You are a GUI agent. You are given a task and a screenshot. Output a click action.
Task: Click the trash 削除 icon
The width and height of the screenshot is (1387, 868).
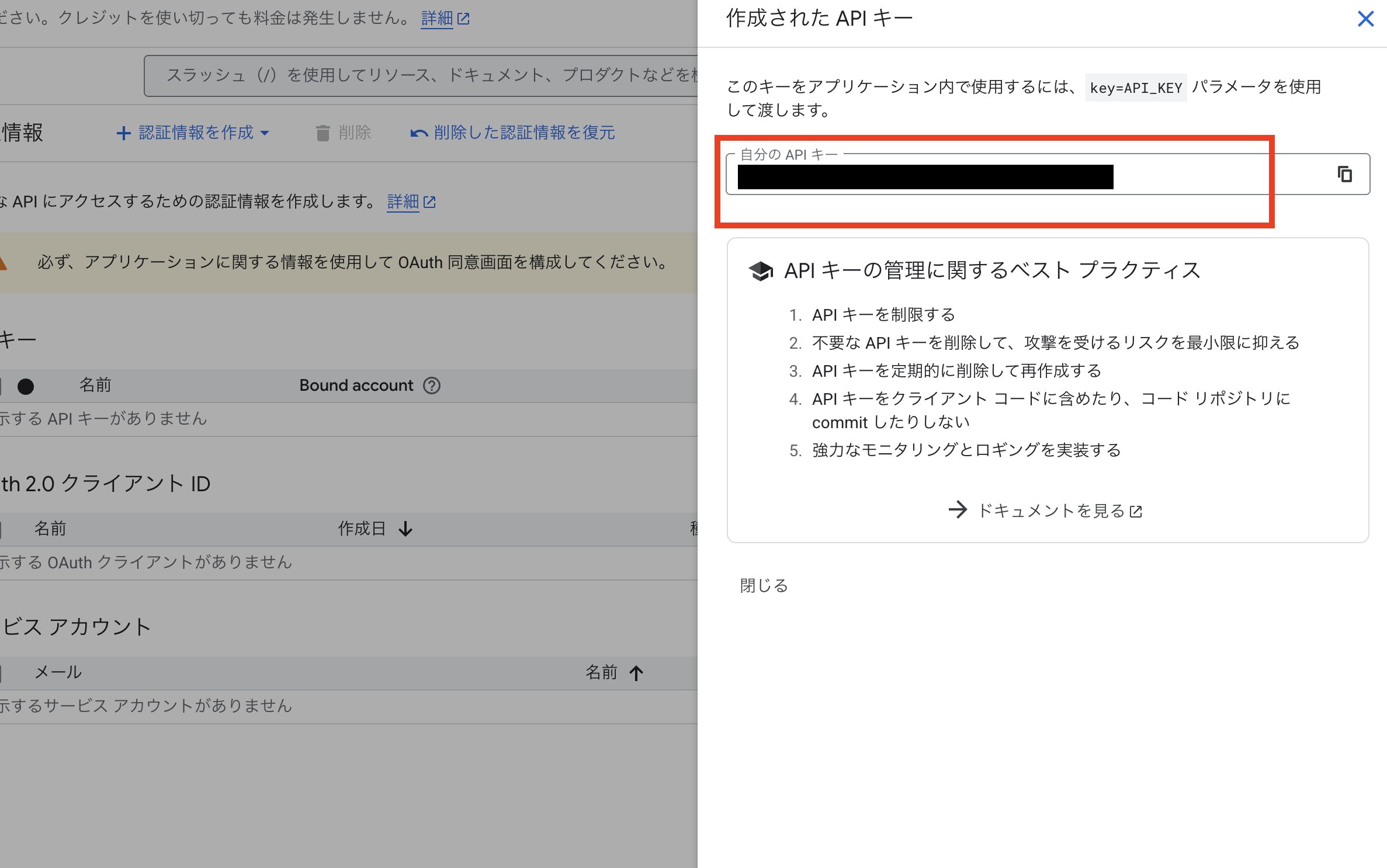pyautogui.click(x=323, y=133)
